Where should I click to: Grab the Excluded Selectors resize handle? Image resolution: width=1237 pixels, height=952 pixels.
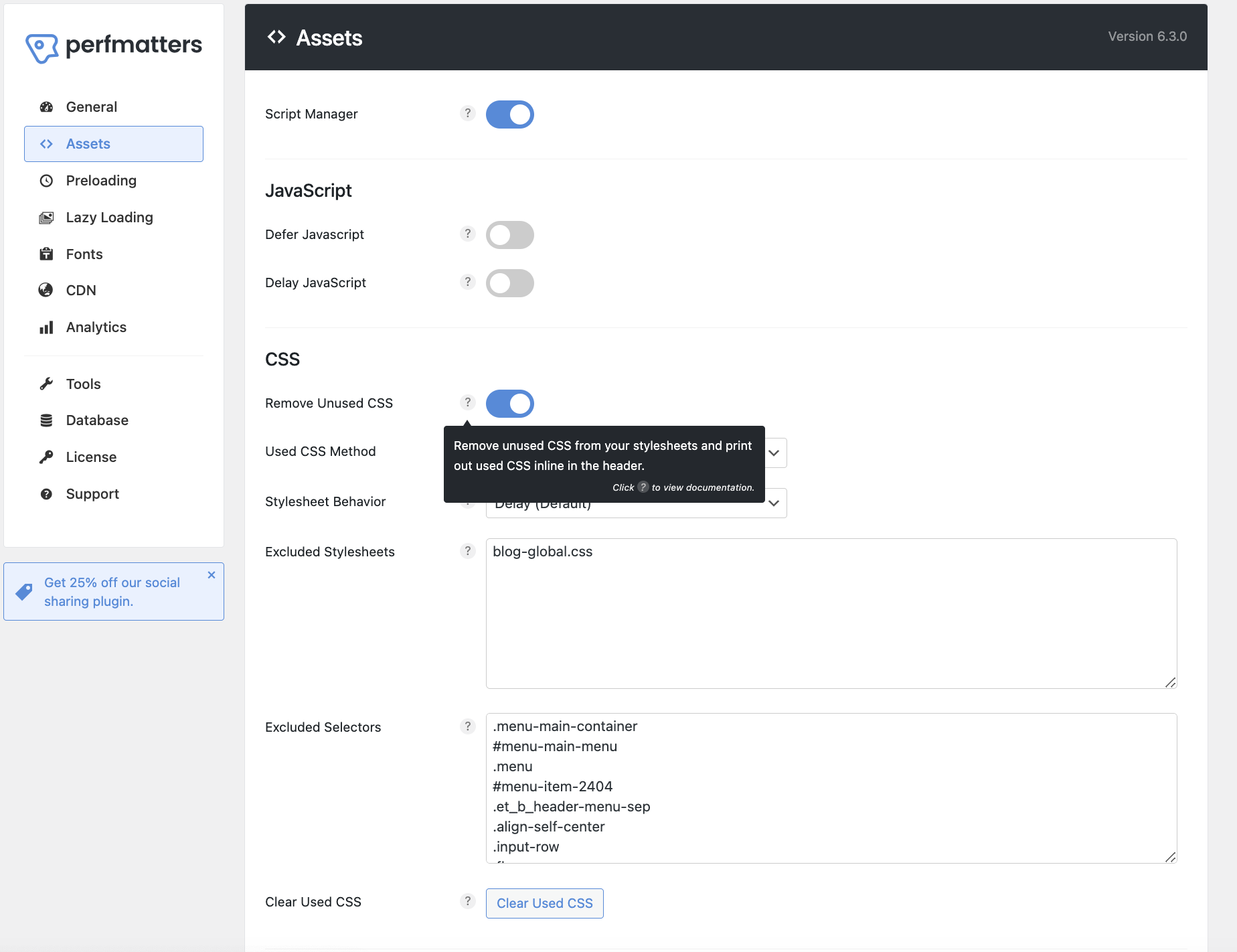coord(1170,857)
